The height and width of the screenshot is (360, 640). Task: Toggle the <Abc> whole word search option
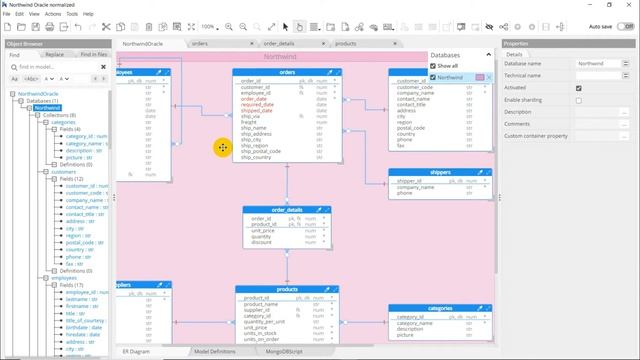coord(31,79)
